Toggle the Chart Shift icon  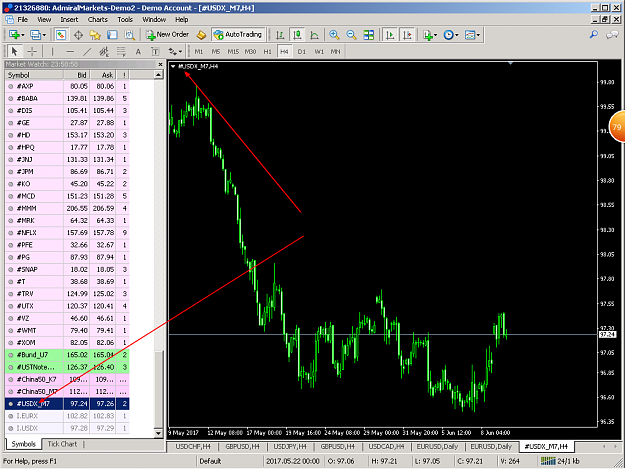pos(407,35)
